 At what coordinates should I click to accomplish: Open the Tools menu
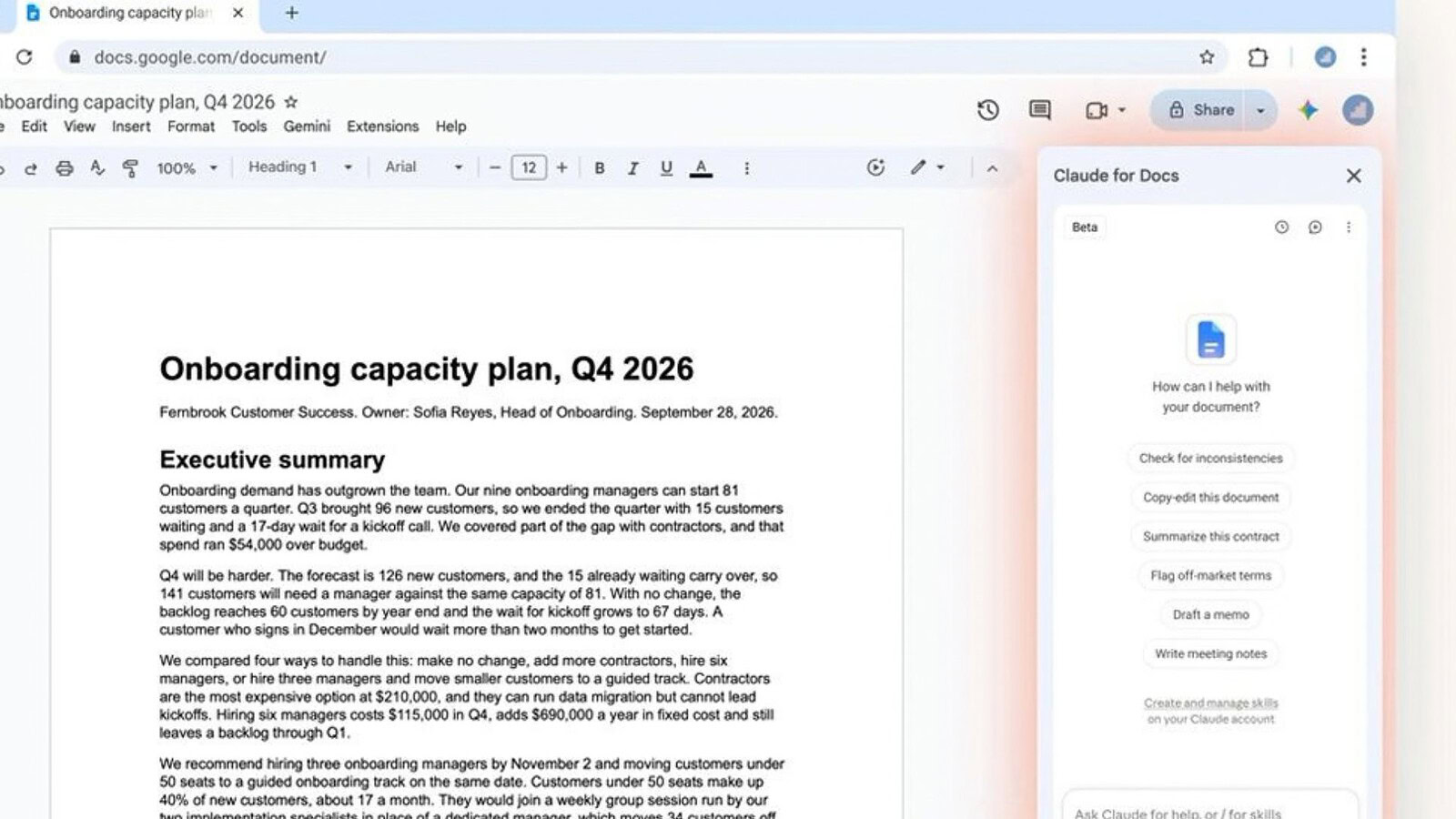click(x=249, y=126)
